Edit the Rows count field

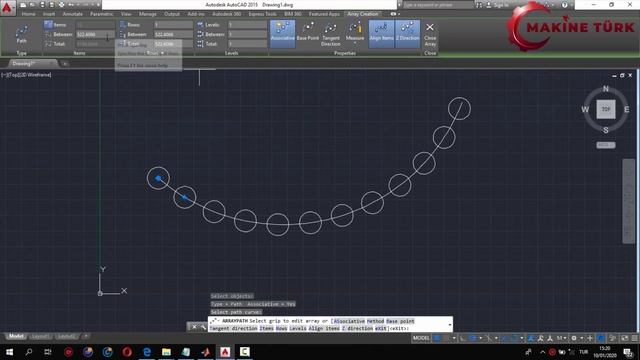173,25
